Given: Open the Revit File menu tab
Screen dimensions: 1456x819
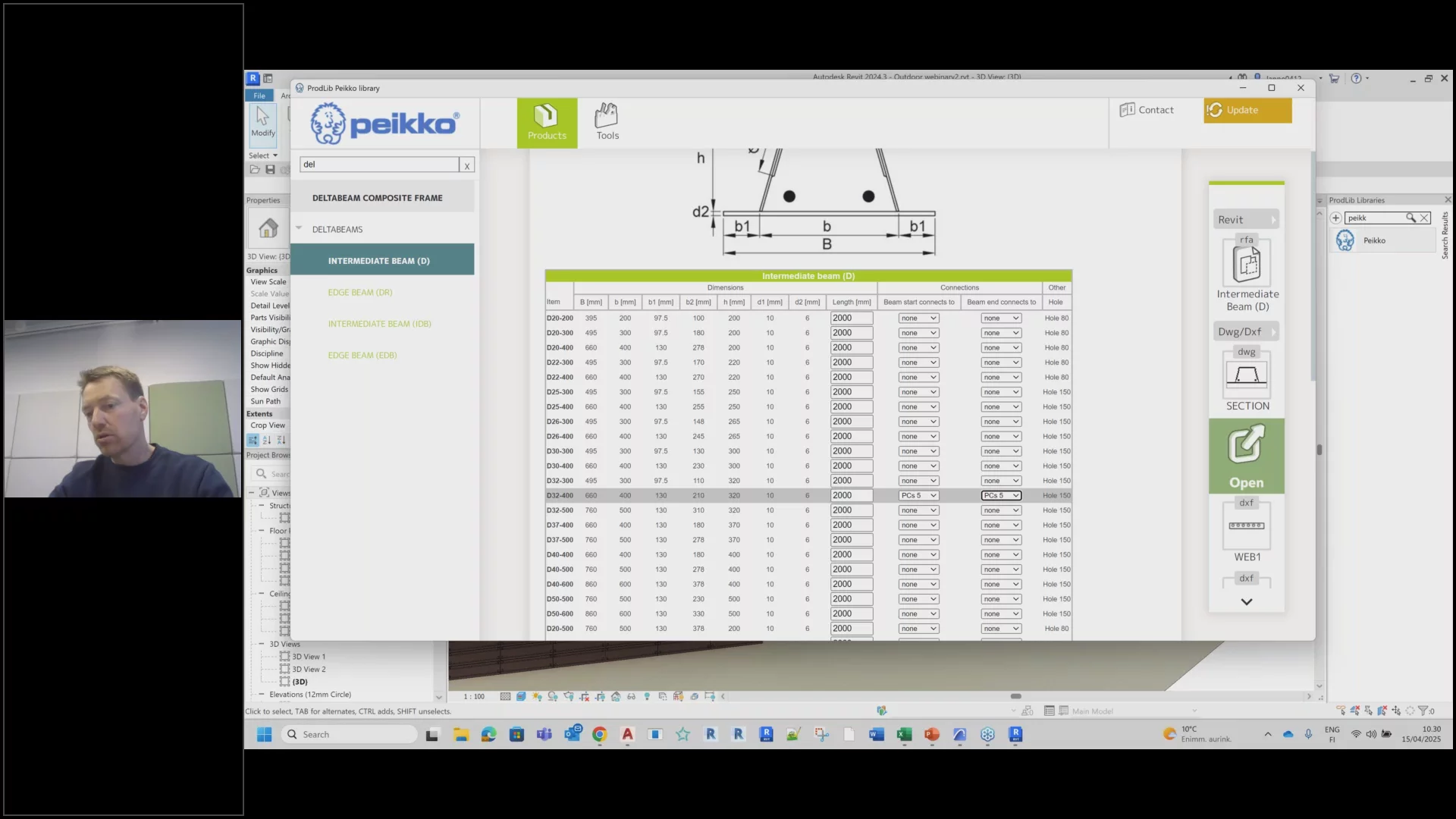Looking at the screenshot, I should 259,96.
